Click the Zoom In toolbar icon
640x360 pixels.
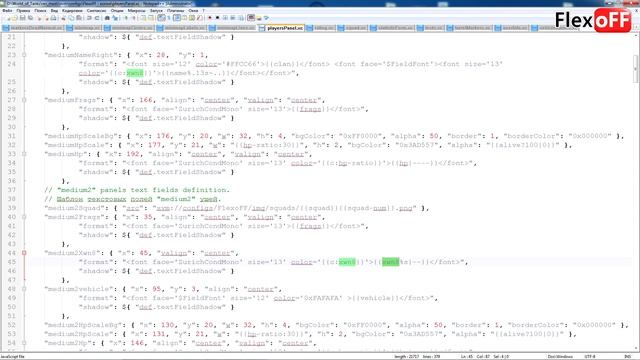coord(126,18)
